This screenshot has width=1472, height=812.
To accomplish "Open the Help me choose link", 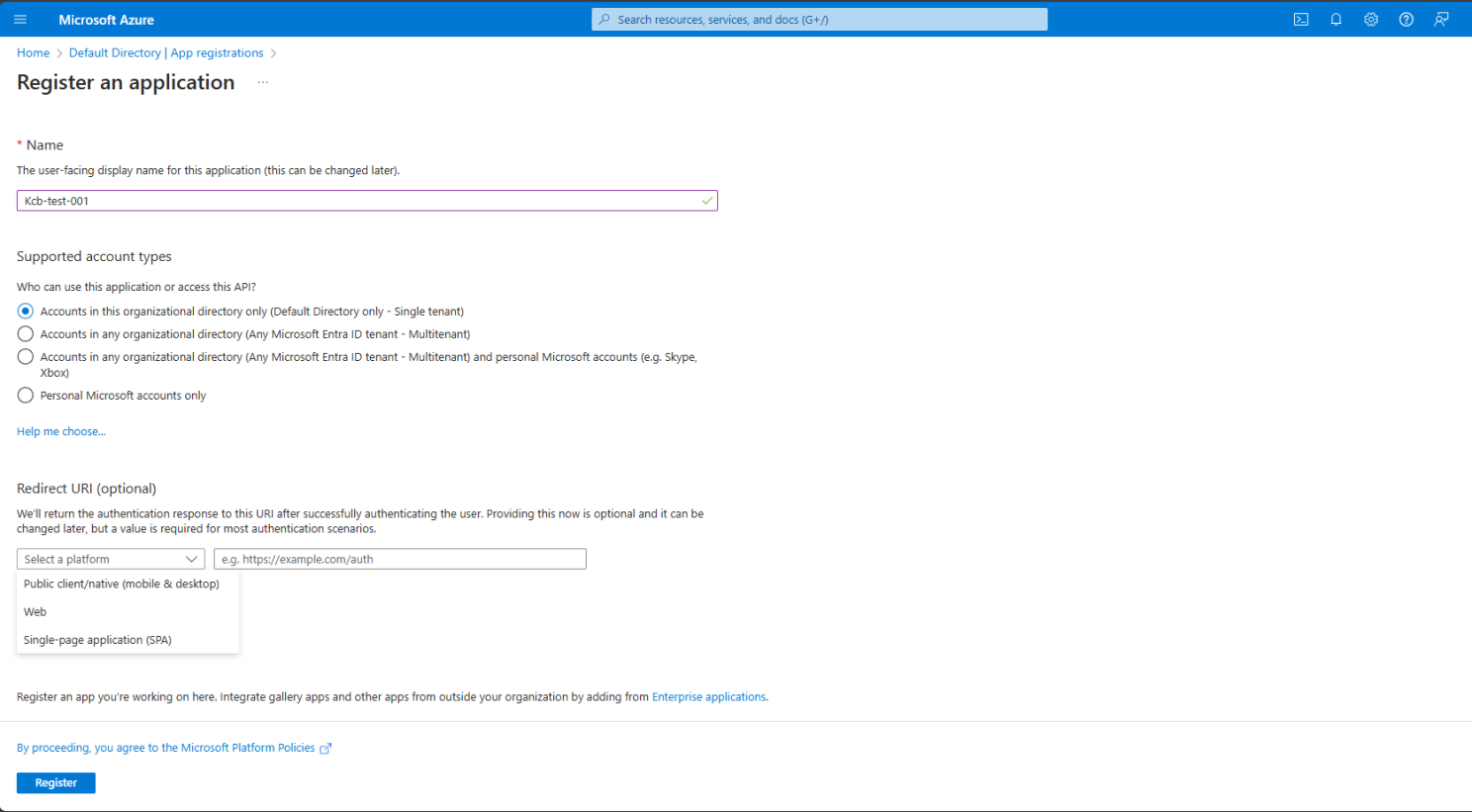I will (x=61, y=431).
